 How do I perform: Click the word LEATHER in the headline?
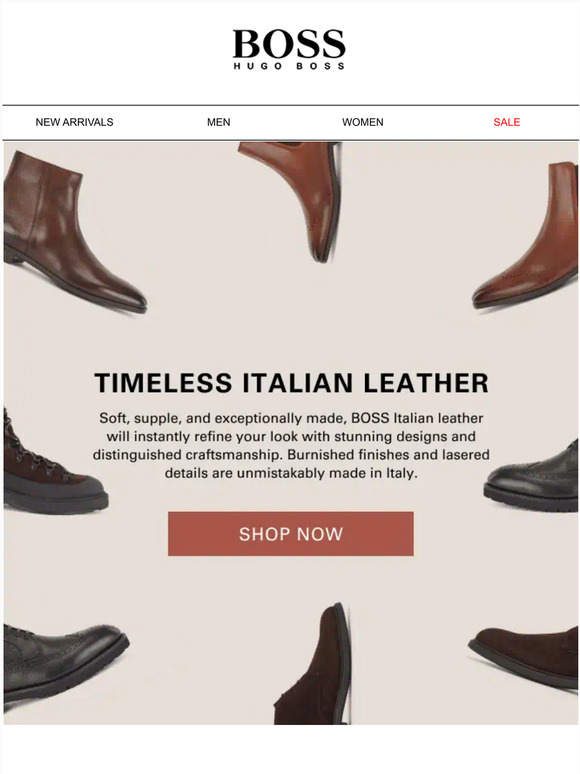[426, 383]
